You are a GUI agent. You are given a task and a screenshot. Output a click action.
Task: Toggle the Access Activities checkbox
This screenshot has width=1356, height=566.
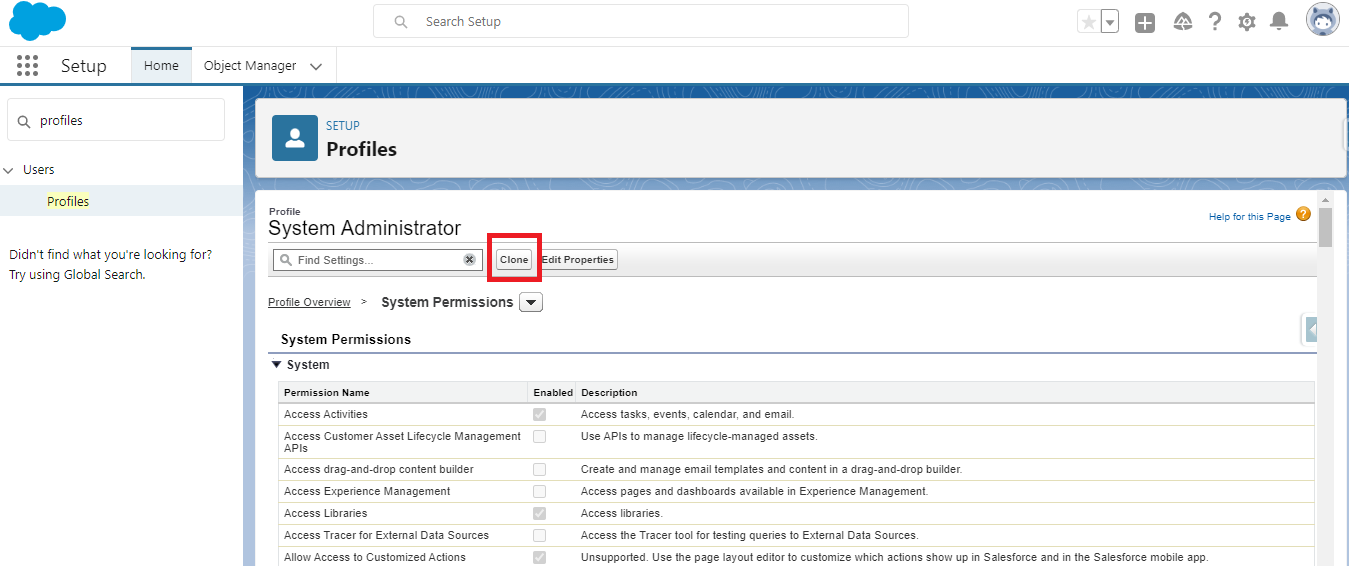pos(540,414)
